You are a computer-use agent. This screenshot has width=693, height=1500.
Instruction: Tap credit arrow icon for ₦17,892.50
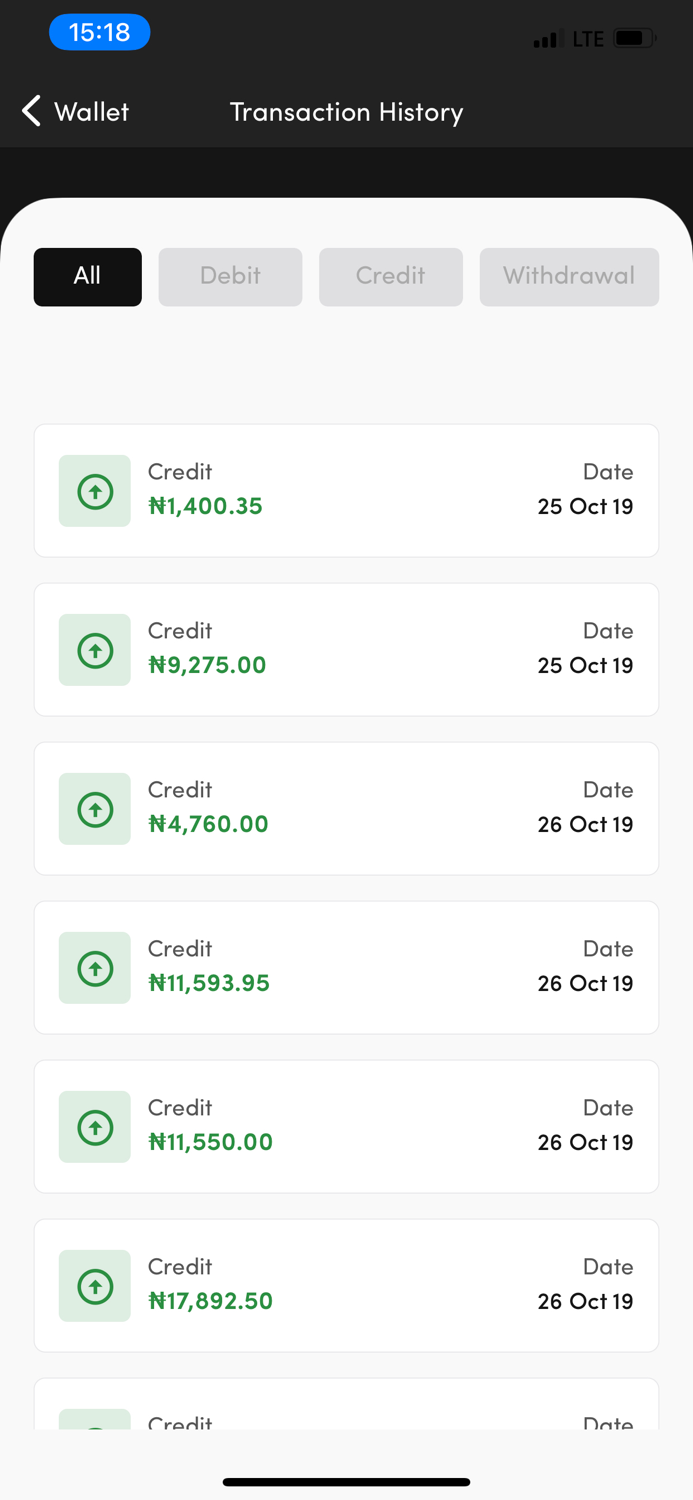(x=95, y=1286)
